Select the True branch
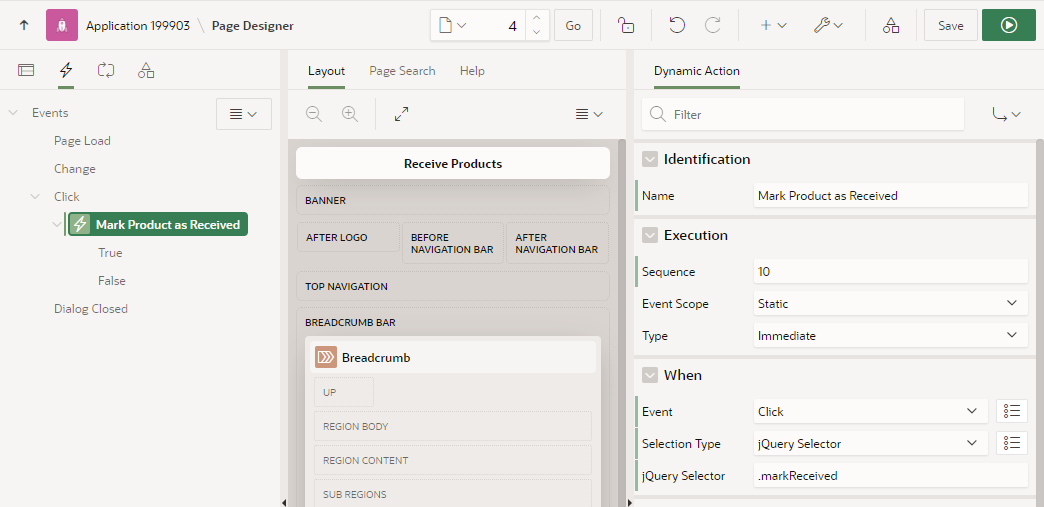Screen dimensions: 1044x507 click(x=110, y=253)
